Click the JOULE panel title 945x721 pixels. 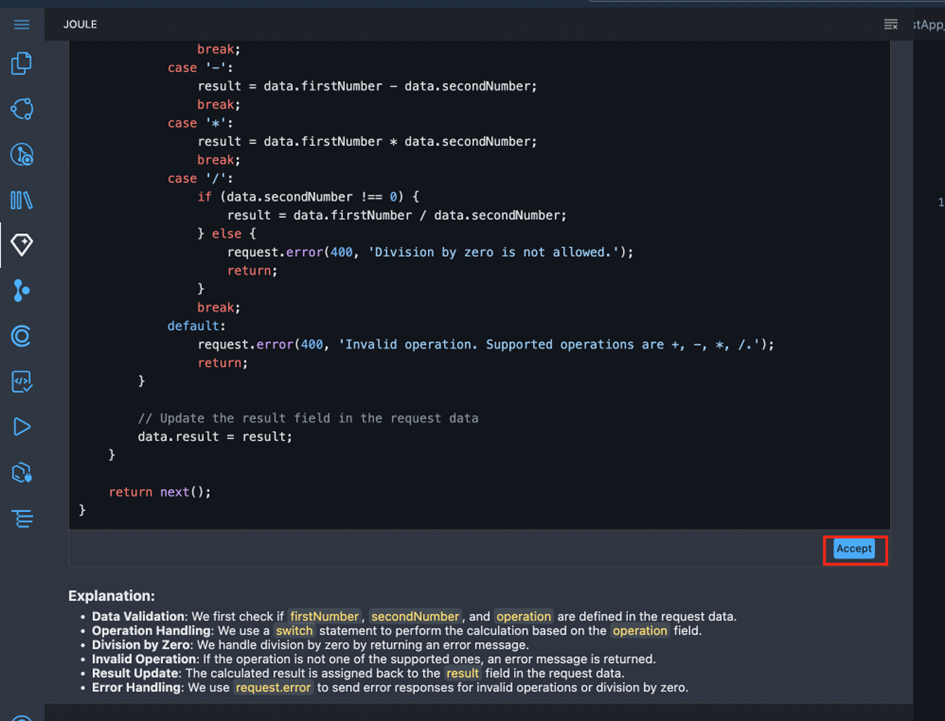[80, 24]
